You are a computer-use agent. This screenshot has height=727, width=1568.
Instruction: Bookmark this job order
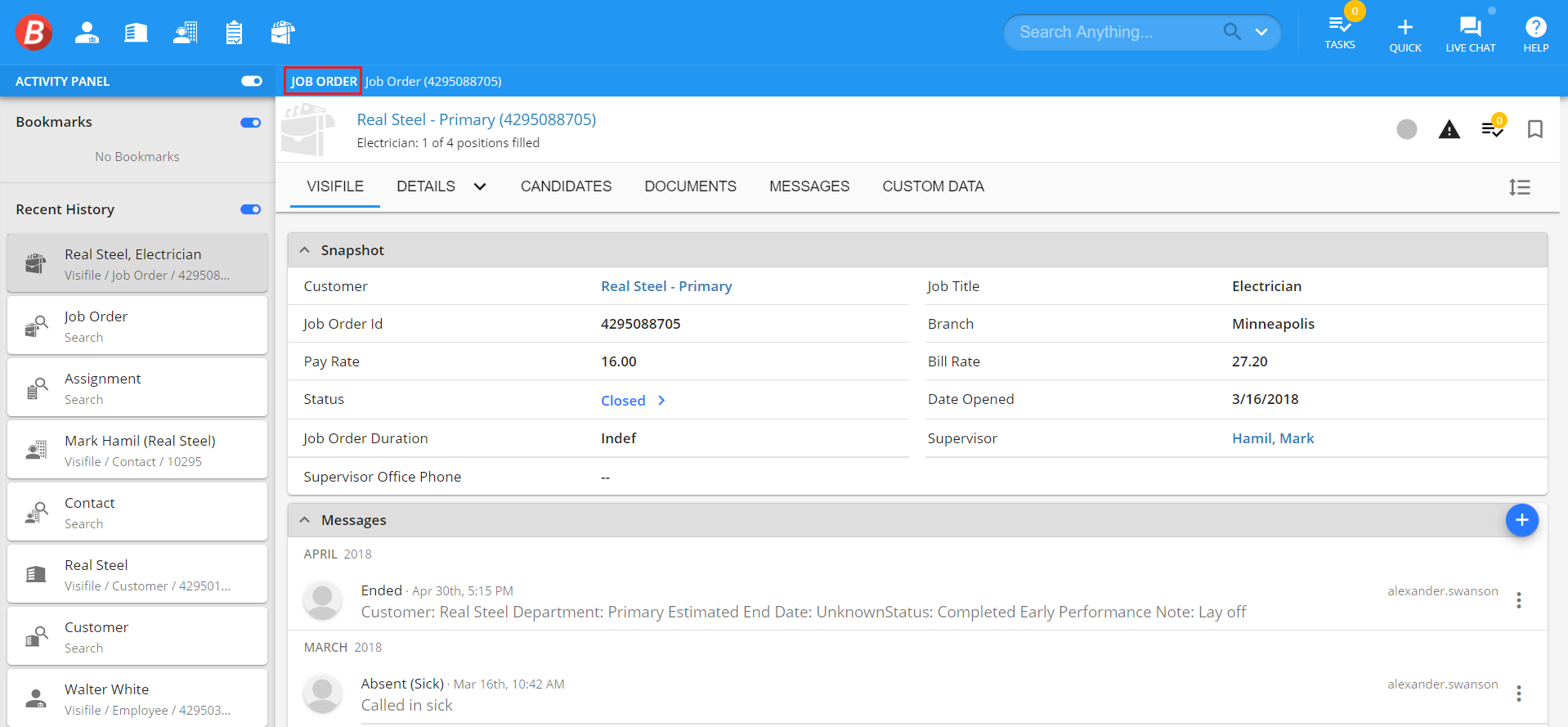pos(1535,129)
